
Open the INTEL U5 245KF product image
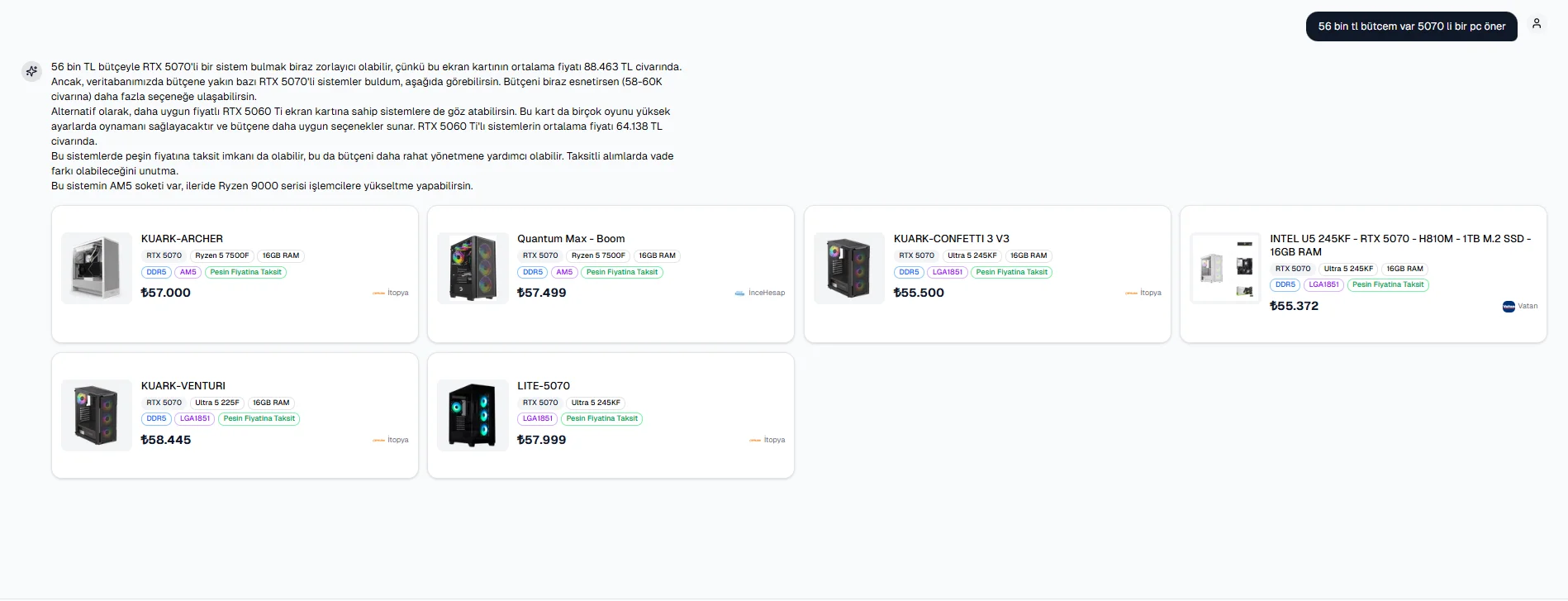(1226, 268)
